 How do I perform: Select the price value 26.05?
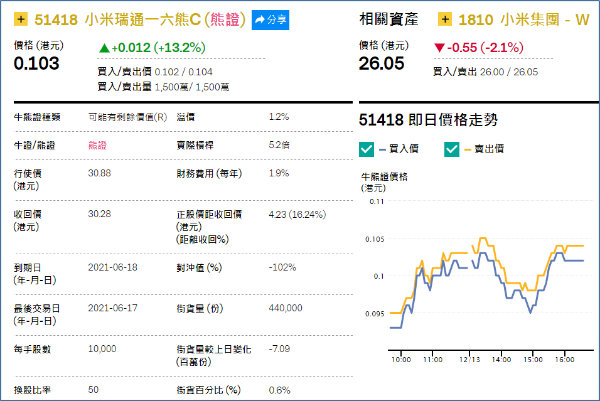tap(381, 64)
